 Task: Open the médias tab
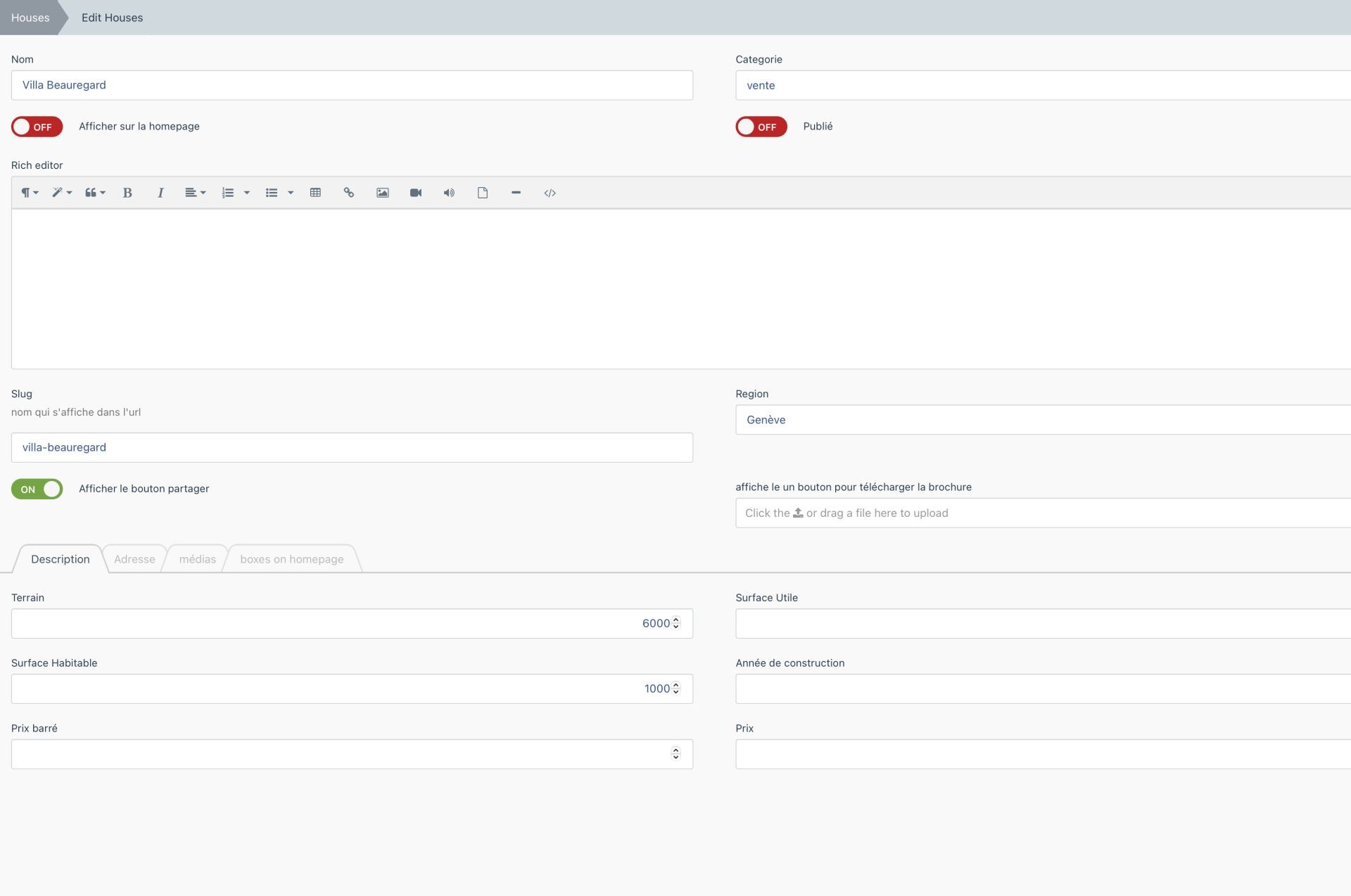coord(197,559)
